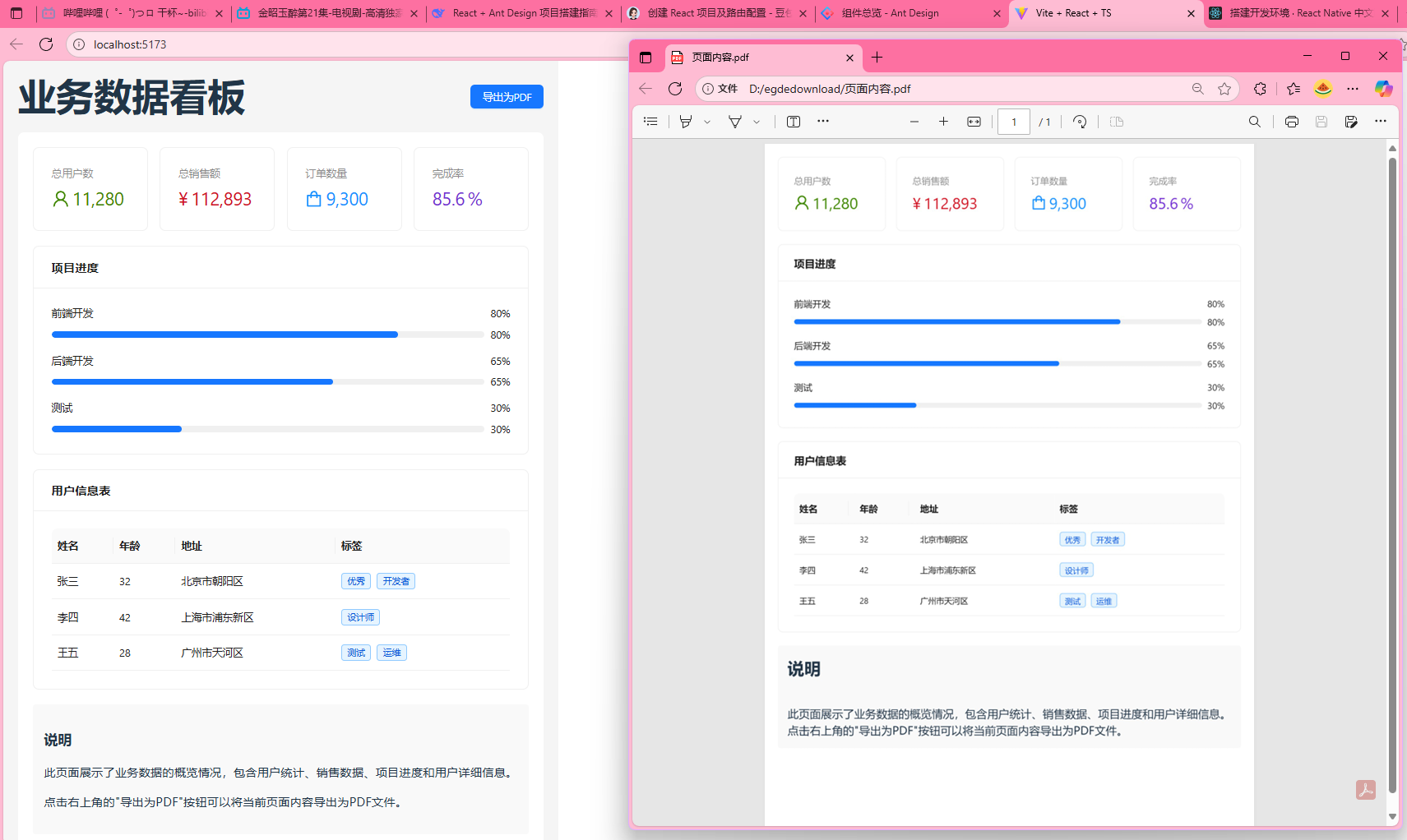Click the fit-to-width icon in PDF viewer

[974, 122]
